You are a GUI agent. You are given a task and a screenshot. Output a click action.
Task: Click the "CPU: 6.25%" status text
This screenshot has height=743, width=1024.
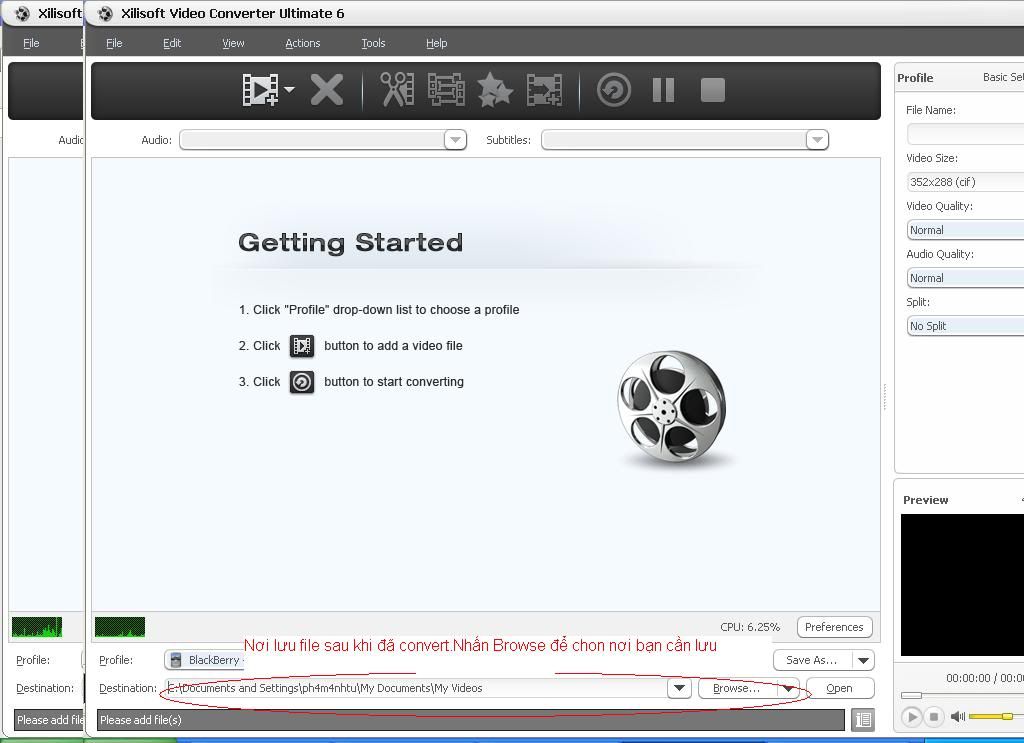coord(750,627)
